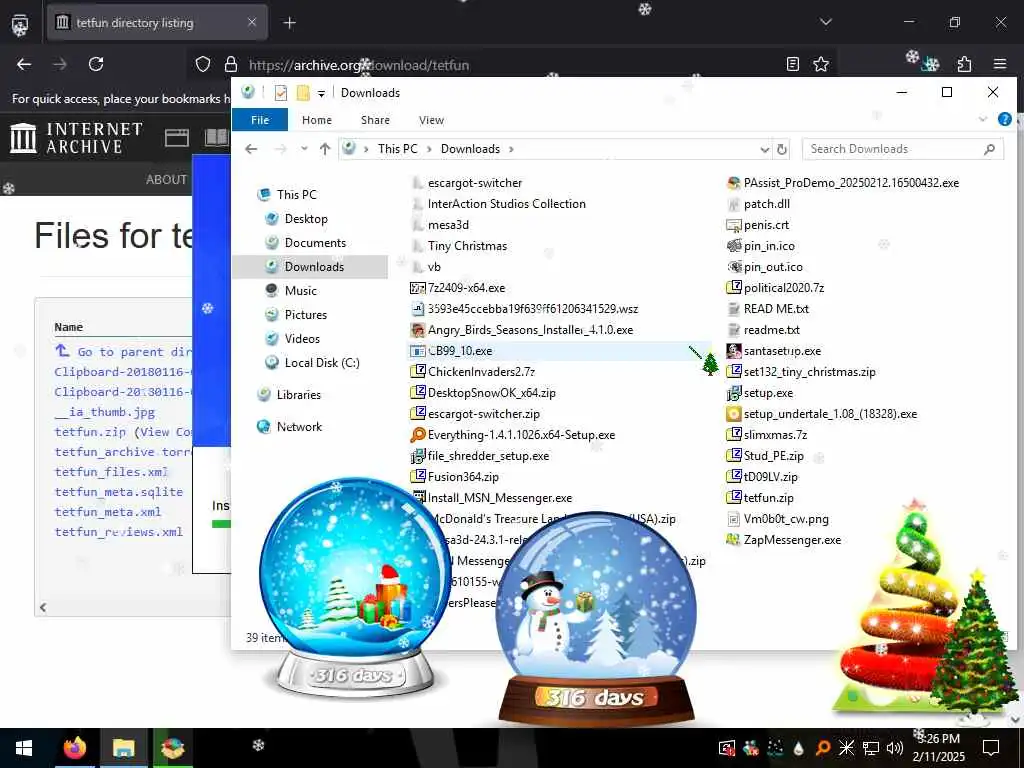
Task: Expand chevron after Downloads in address bar
Action: (511, 150)
